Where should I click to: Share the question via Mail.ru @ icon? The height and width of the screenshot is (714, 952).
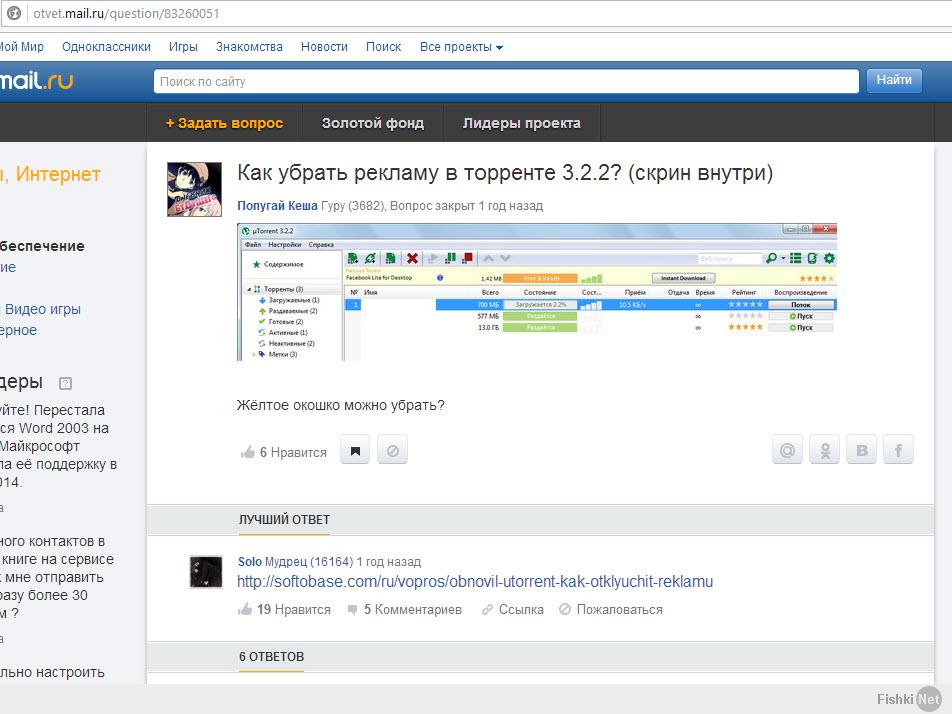[x=788, y=451]
